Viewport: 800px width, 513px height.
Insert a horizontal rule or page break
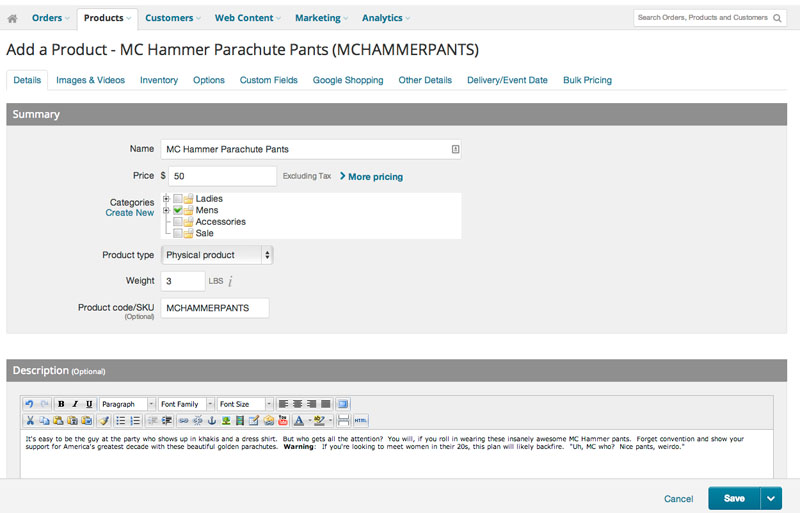(343, 421)
